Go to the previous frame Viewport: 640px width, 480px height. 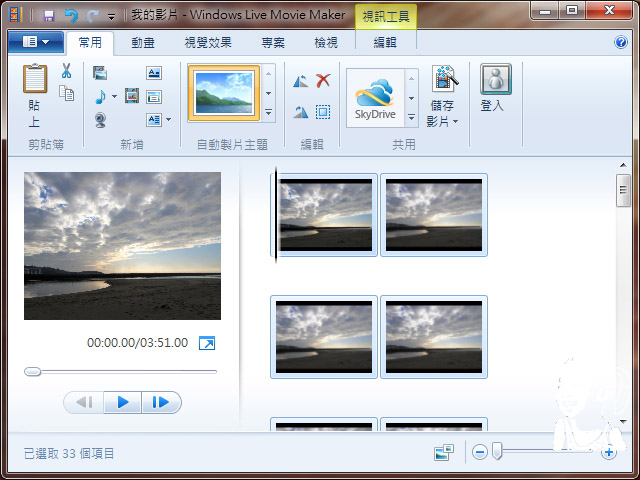tap(84, 402)
